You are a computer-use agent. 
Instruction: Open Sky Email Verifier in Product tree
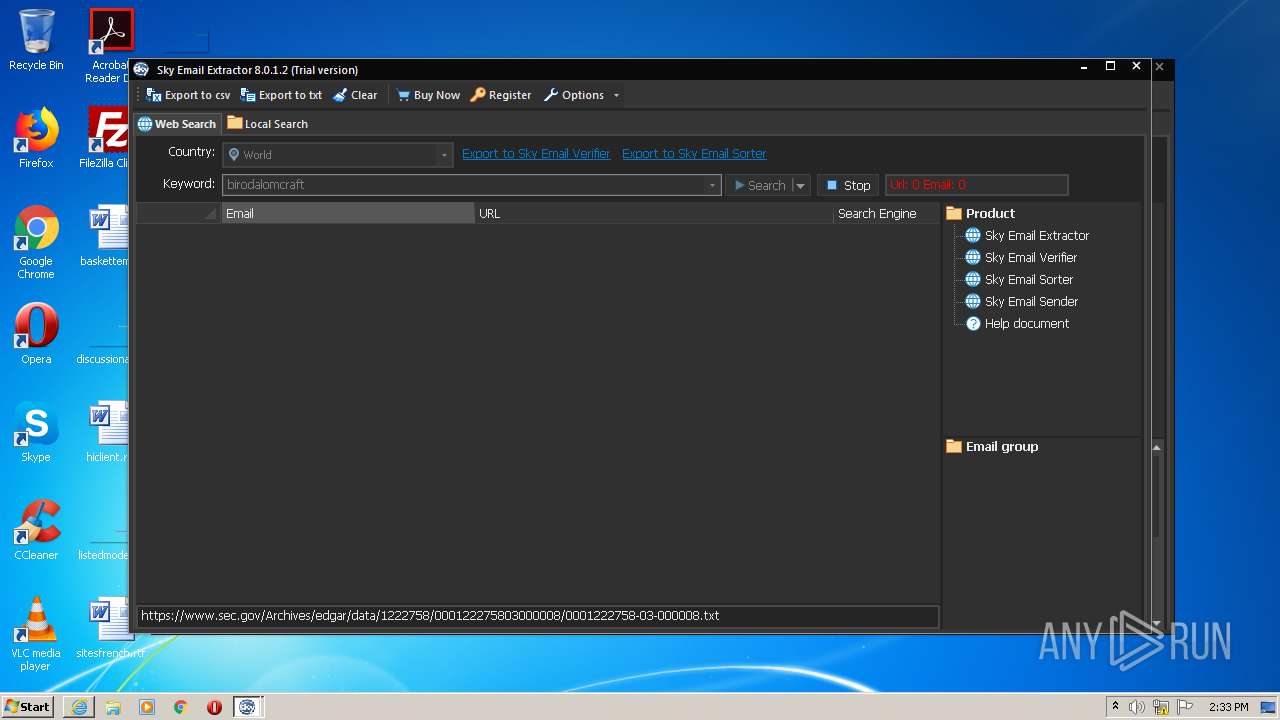[x=1020, y=257]
